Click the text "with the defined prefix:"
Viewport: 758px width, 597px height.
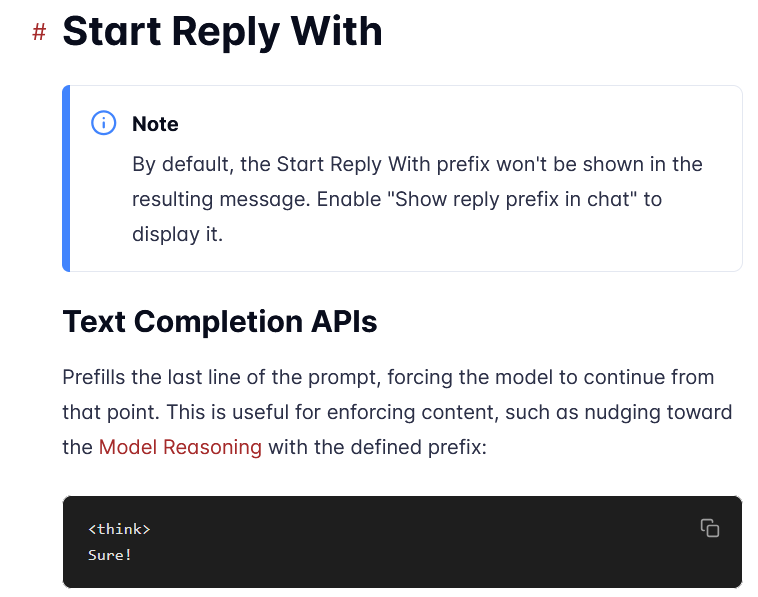[378, 447]
